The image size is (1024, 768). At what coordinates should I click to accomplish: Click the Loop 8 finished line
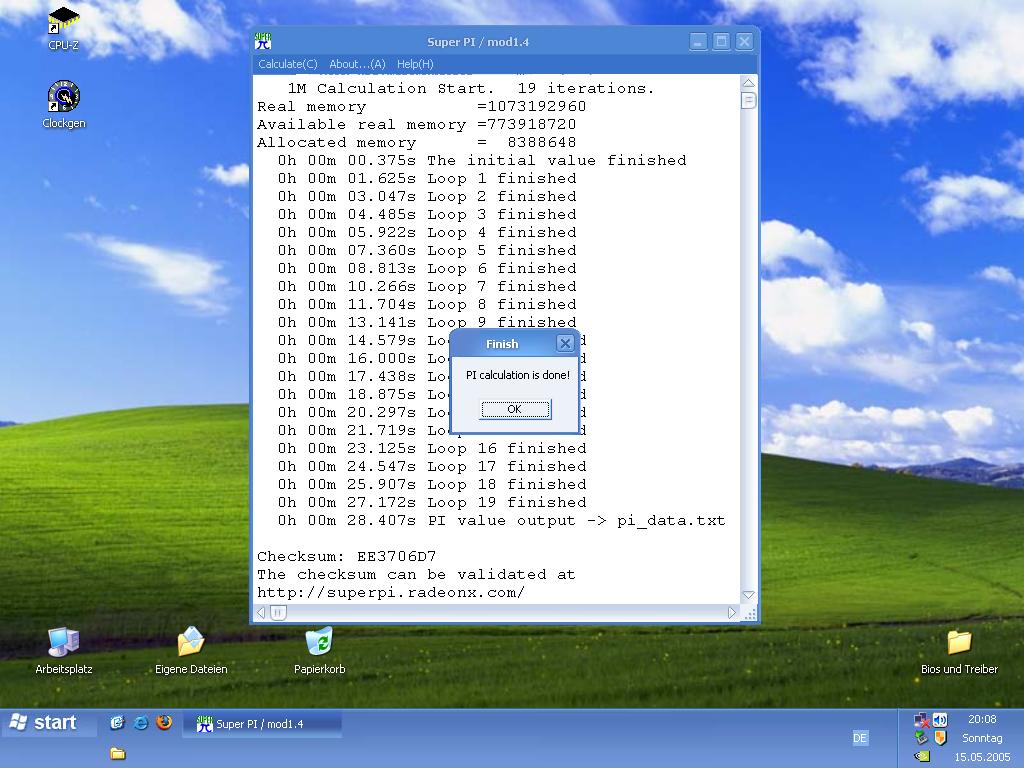[x=426, y=304]
